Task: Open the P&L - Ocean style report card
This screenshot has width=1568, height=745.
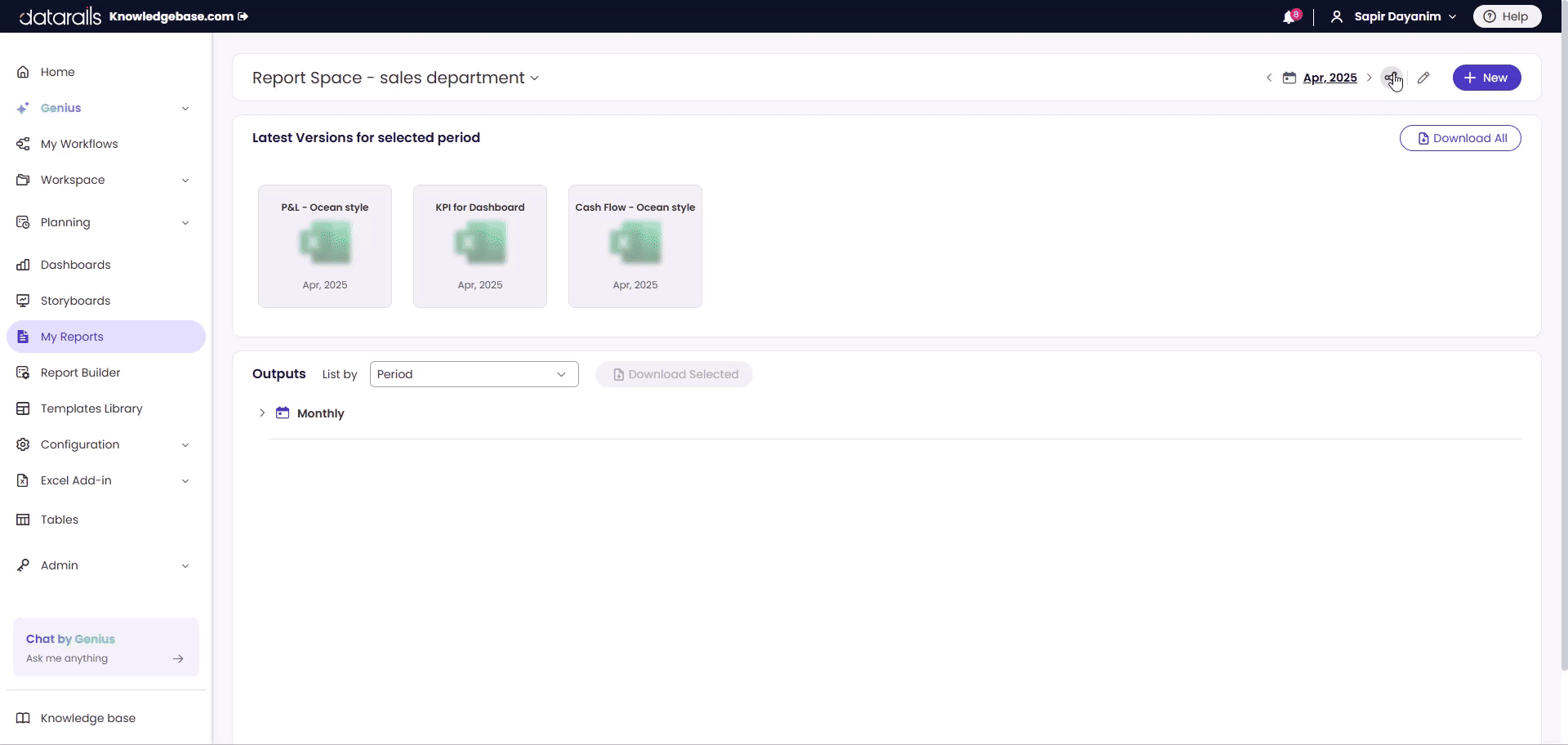Action: pyautogui.click(x=325, y=246)
